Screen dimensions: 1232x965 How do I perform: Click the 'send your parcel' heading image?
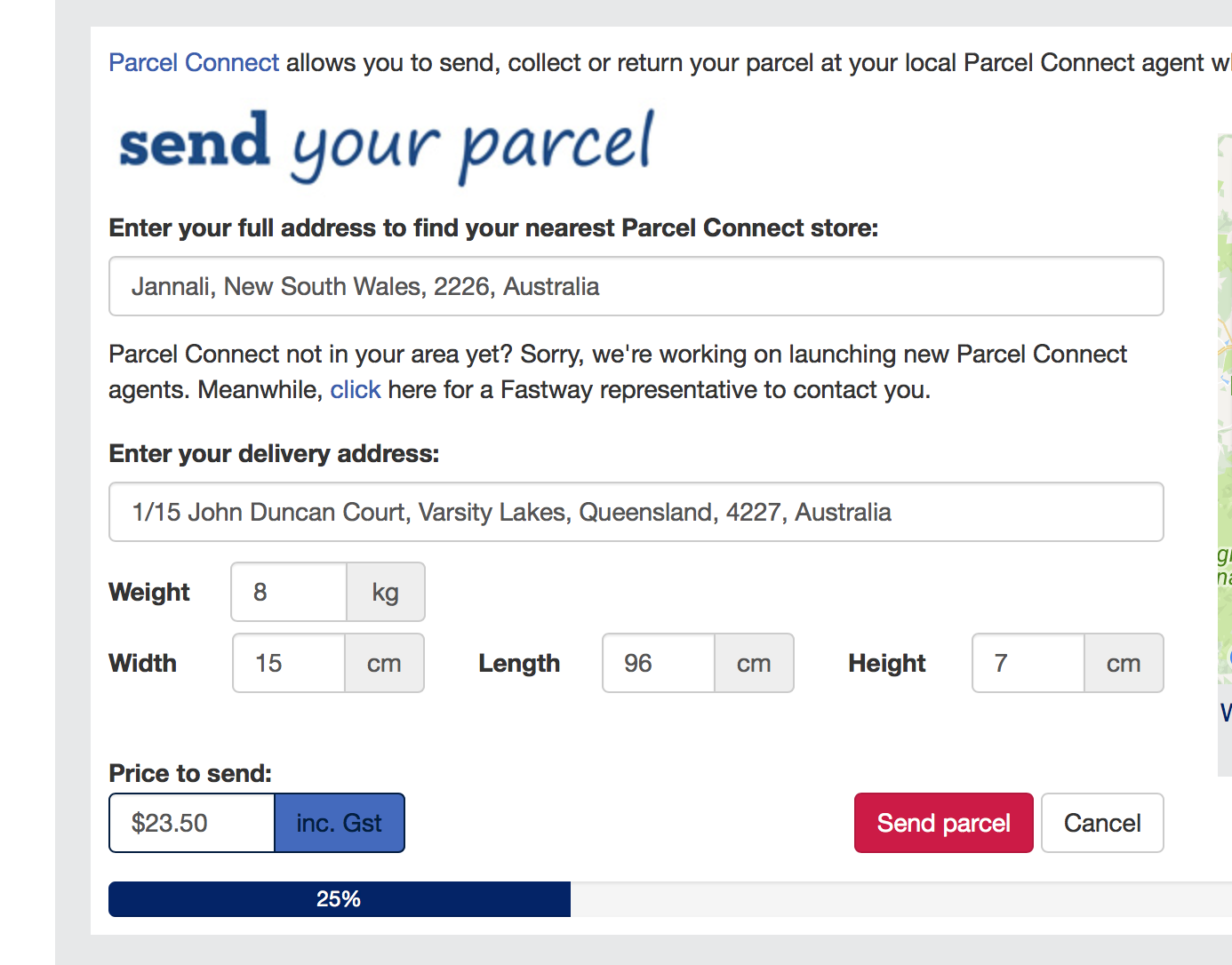pyautogui.click(x=387, y=146)
